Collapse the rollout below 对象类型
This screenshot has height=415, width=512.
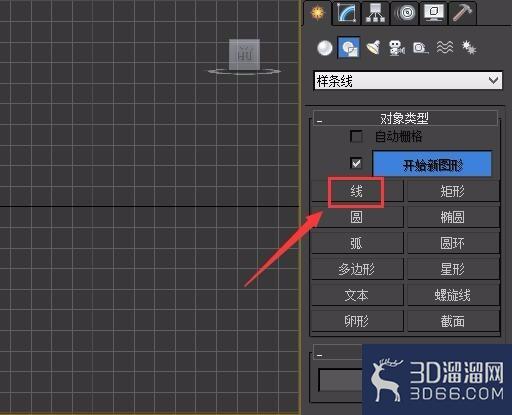click(x=337, y=353)
